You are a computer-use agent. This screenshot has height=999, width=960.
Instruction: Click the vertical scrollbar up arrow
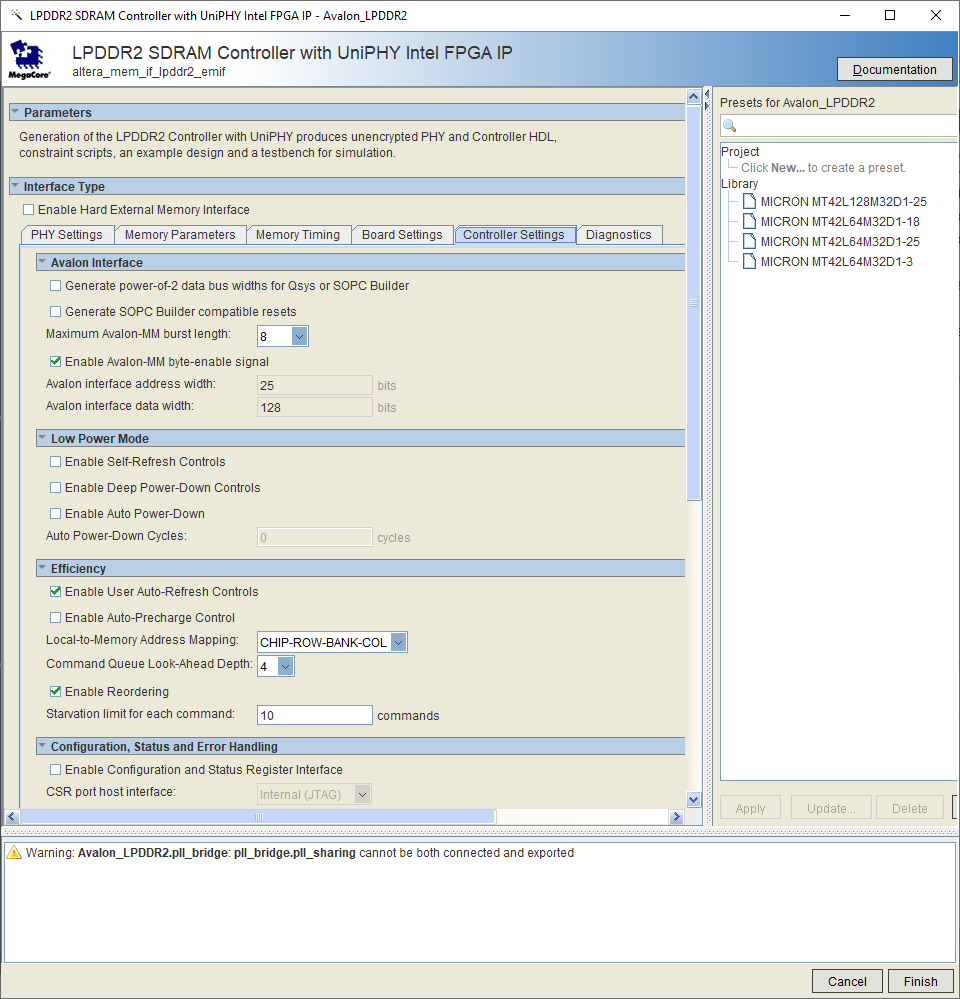tap(694, 97)
